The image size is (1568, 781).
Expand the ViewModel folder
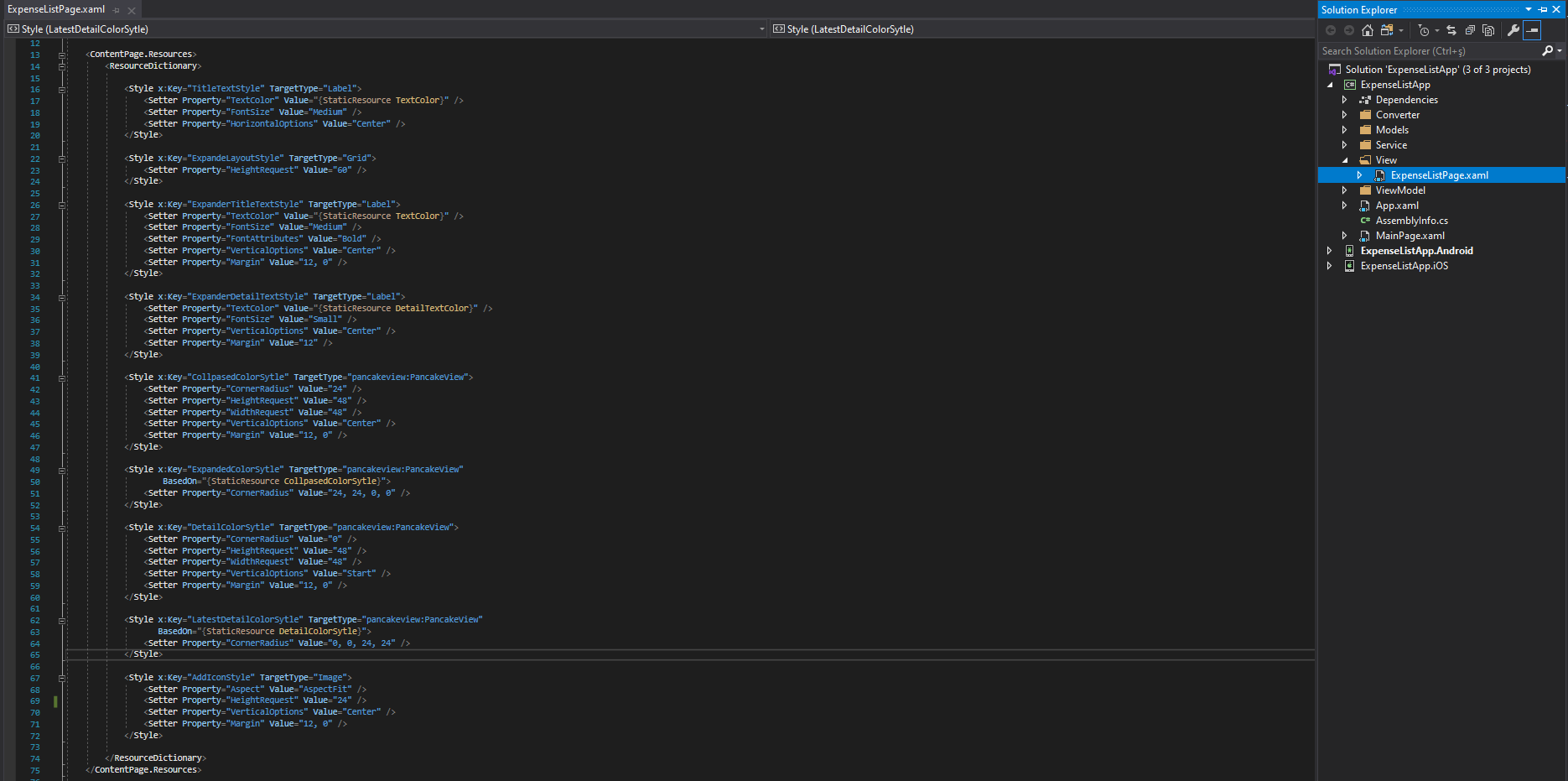point(1345,190)
